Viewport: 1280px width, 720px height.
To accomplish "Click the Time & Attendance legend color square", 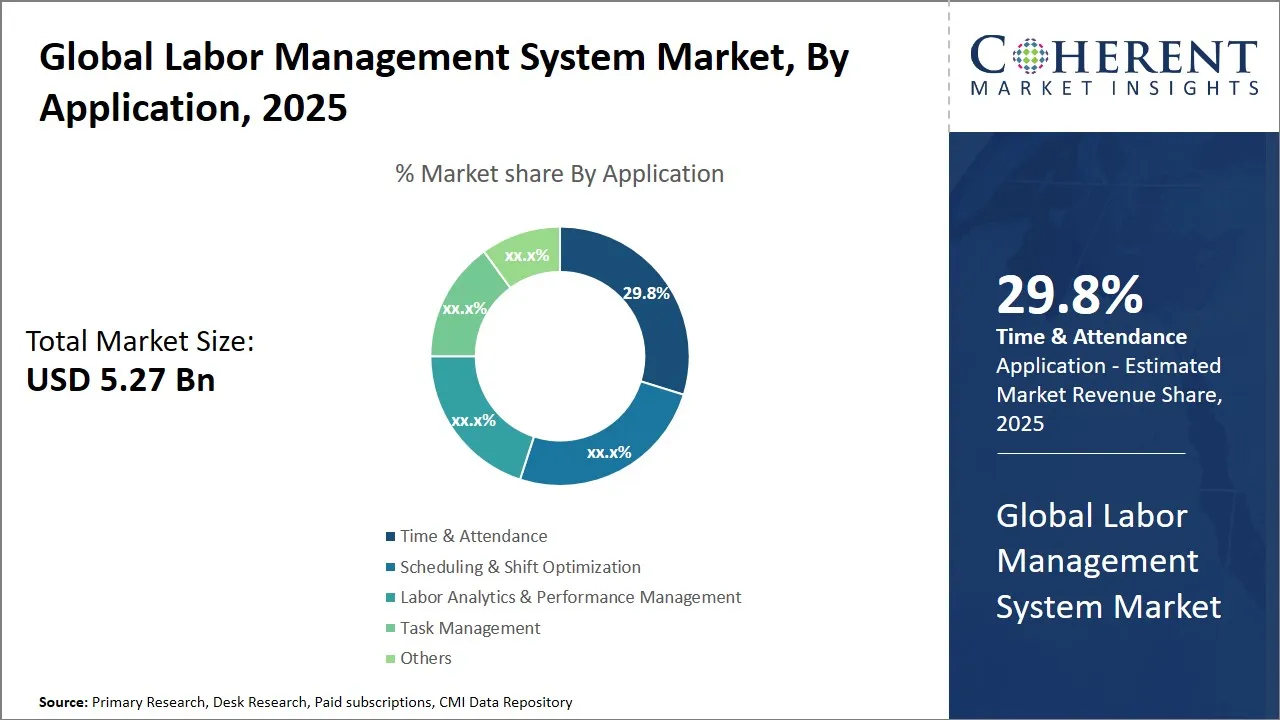I will pos(390,537).
